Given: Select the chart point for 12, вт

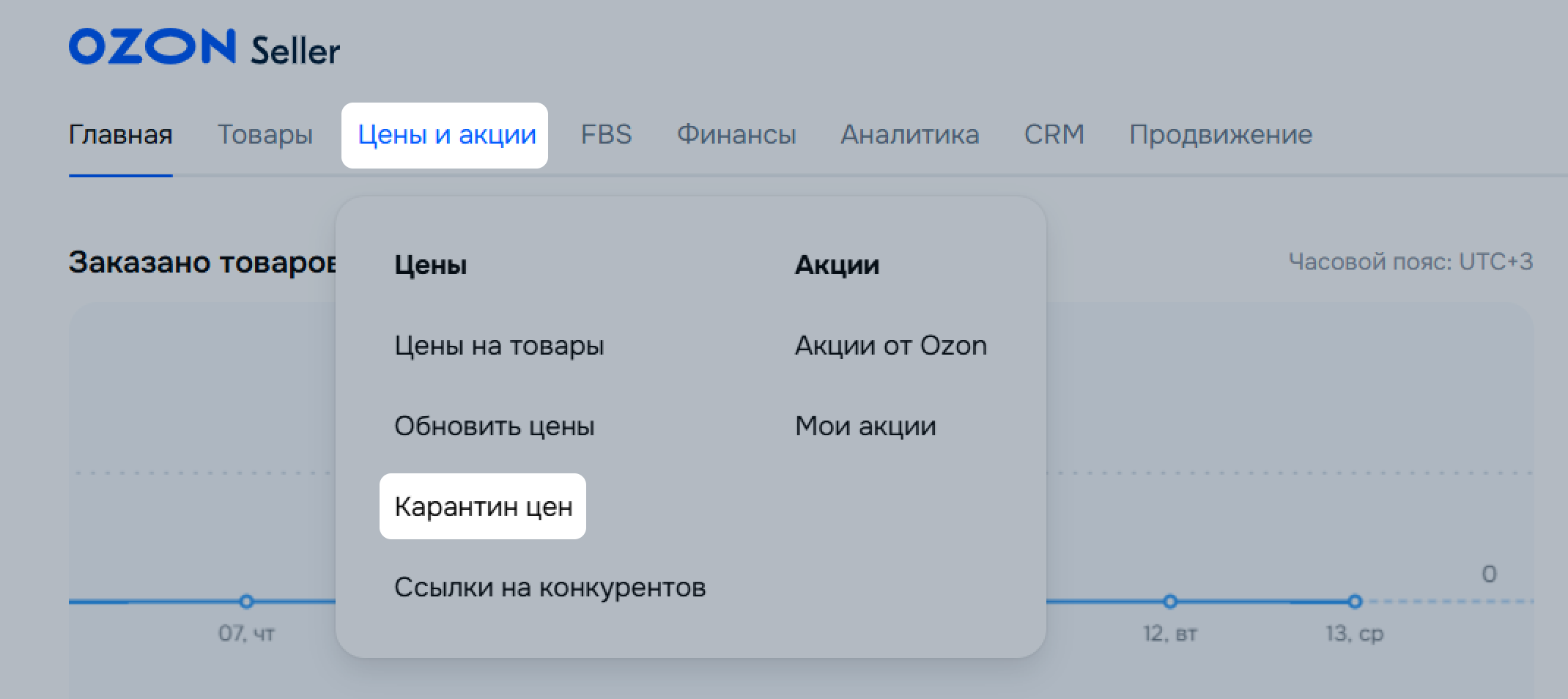Looking at the screenshot, I should click(1170, 602).
